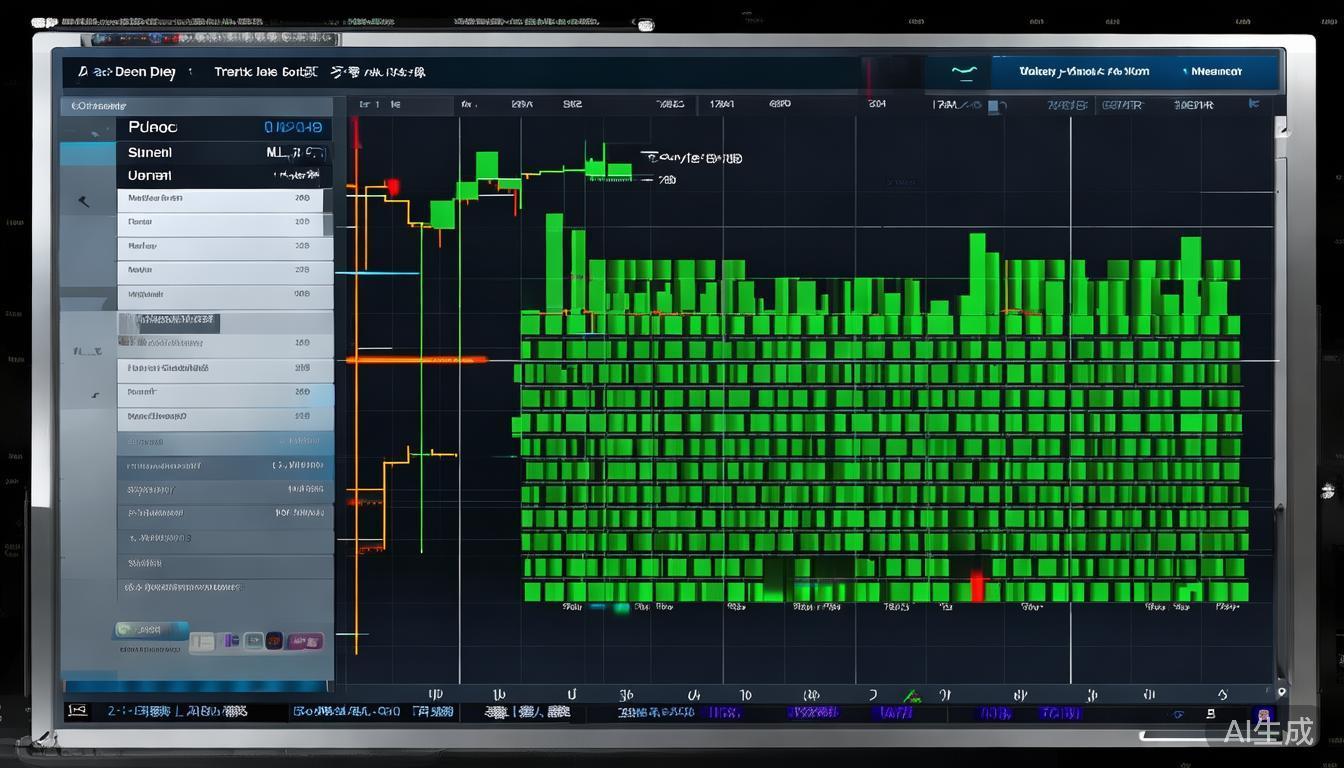1344x768 pixels.
Task: Open the Dach Deen Diey menu
Action: [x=126, y=72]
